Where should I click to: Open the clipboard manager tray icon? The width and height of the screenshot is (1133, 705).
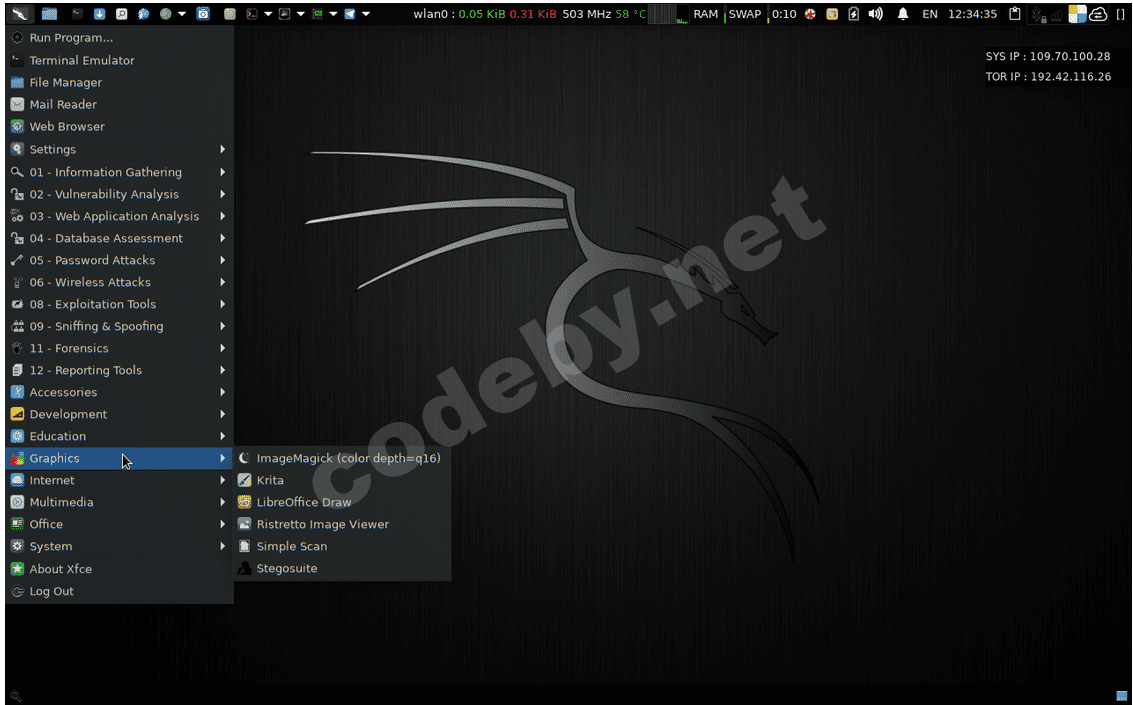click(x=1014, y=14)
